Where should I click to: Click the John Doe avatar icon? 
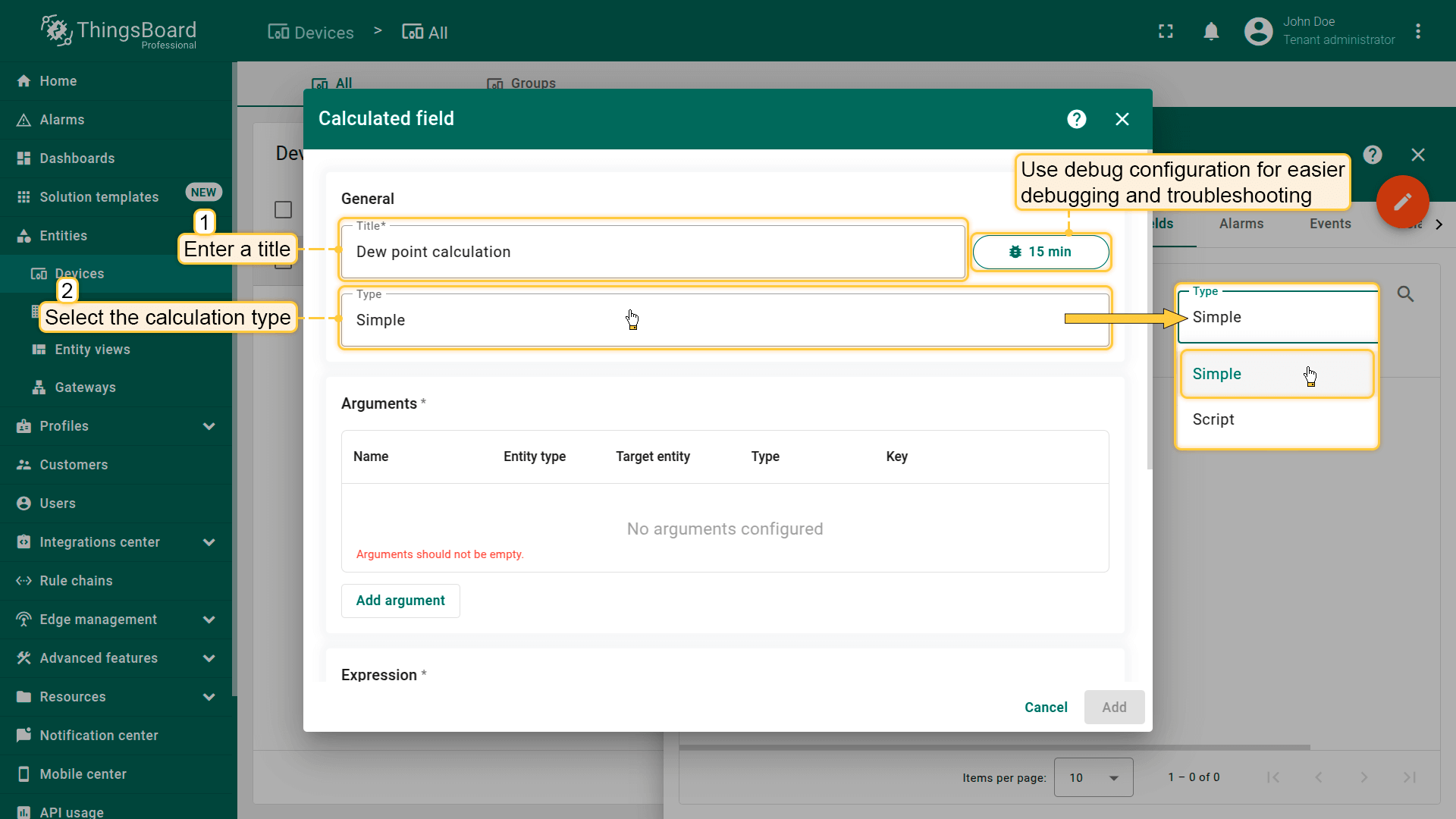point(1258,32)
